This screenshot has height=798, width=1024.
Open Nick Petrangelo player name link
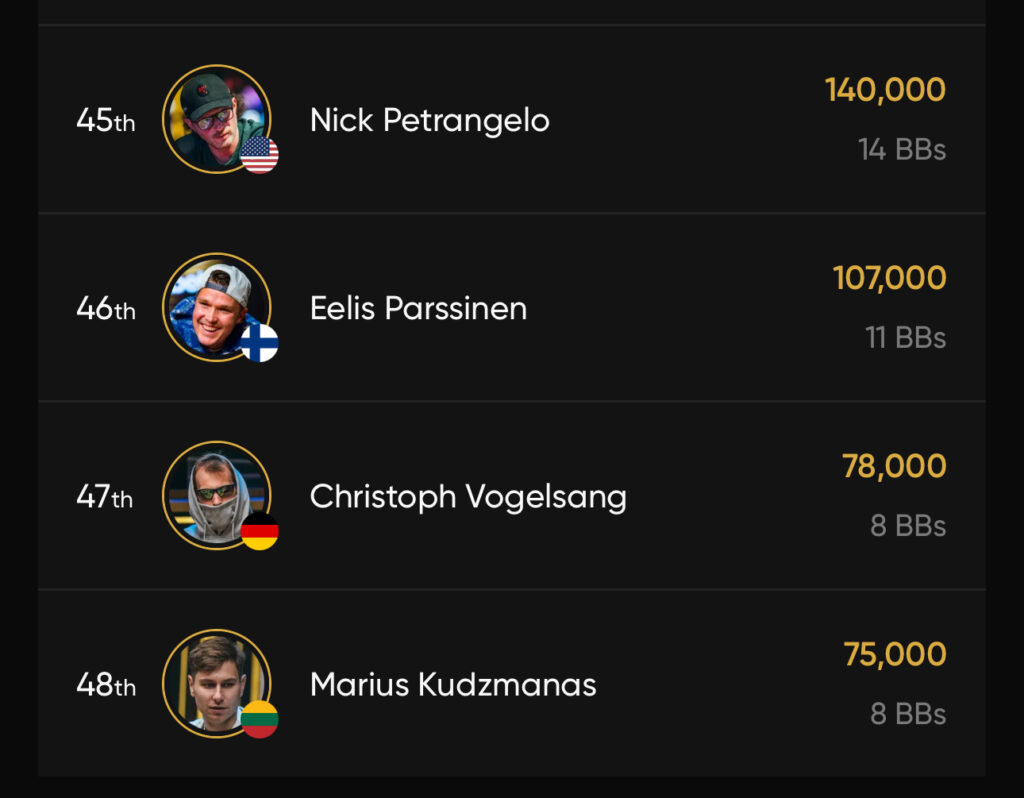[x=429, y=120]
